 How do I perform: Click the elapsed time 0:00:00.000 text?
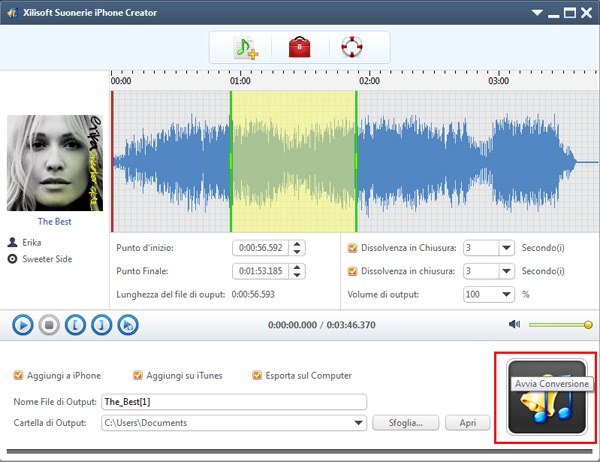click(292, 325)
